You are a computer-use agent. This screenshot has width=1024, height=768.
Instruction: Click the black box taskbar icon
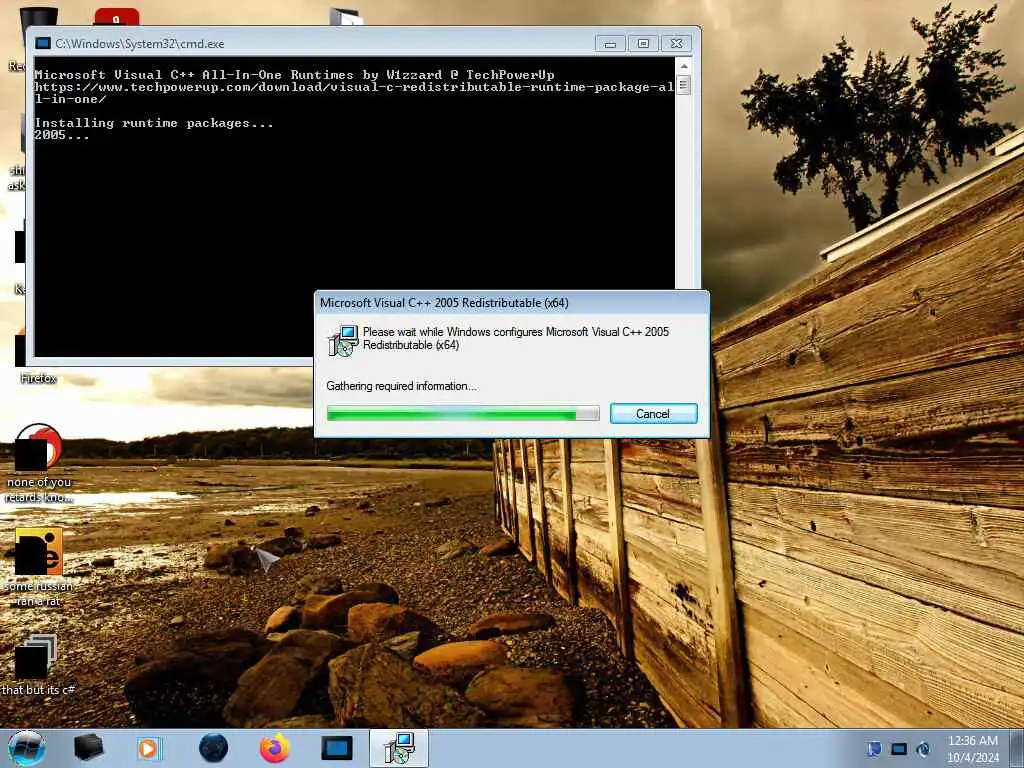88,748
